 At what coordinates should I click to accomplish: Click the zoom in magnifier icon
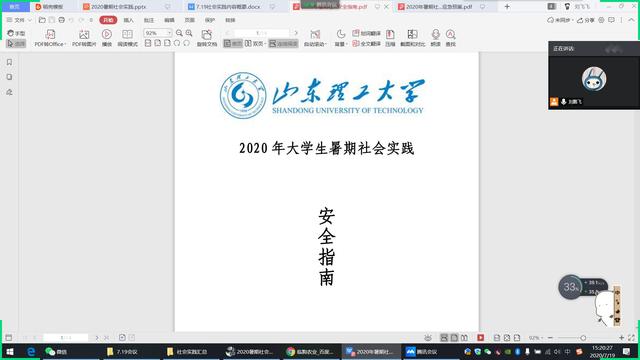coord(189,33)
